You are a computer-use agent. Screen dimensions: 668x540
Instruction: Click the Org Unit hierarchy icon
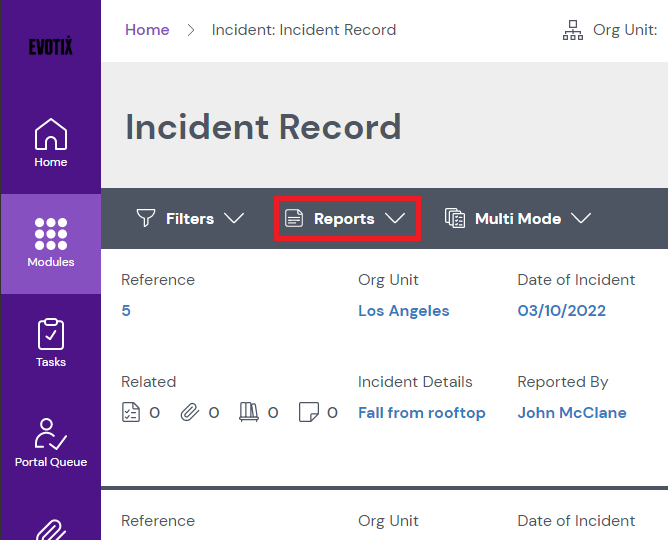(573, 30)
